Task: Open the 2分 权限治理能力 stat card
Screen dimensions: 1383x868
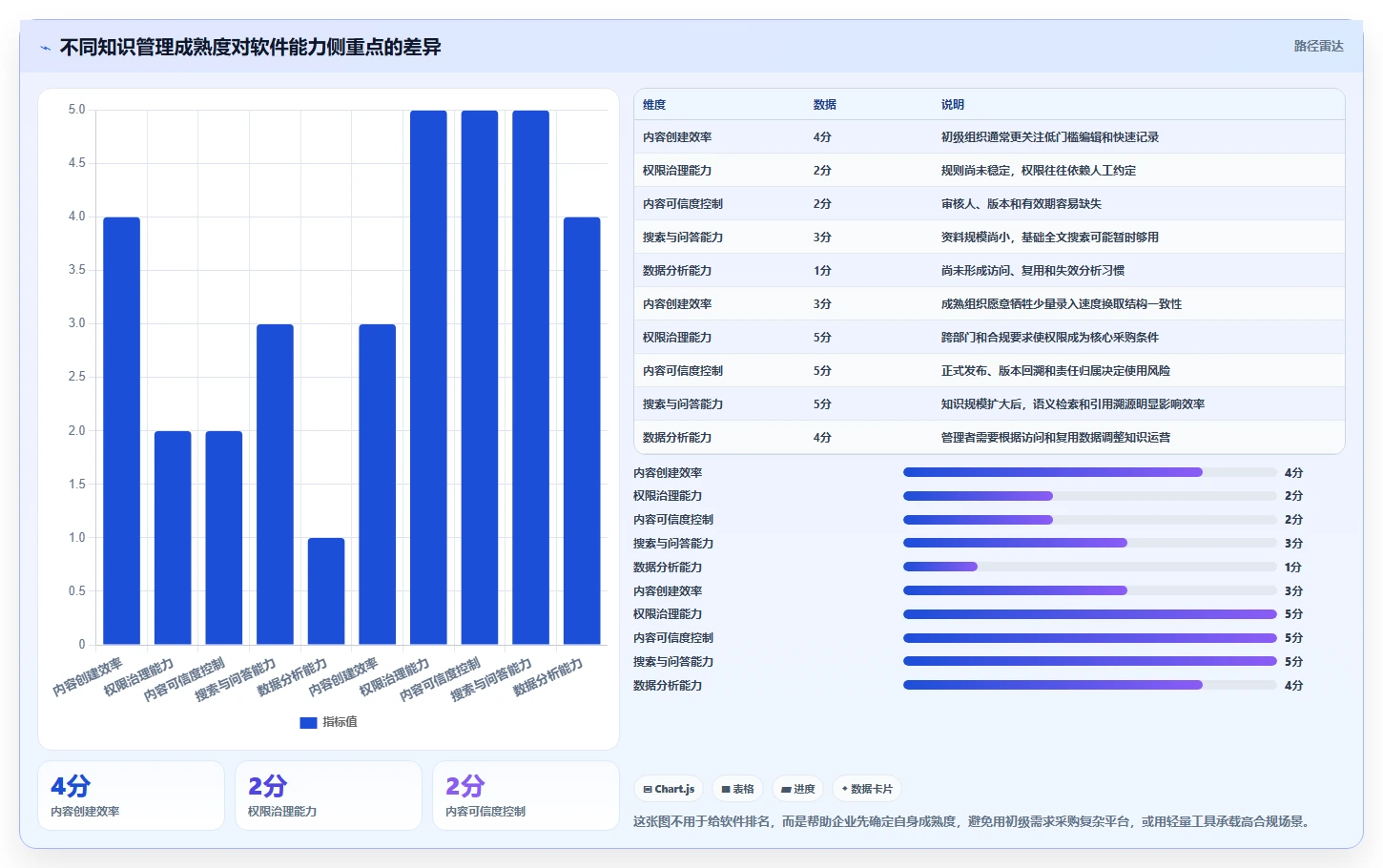Action: (x=328, y=796)
